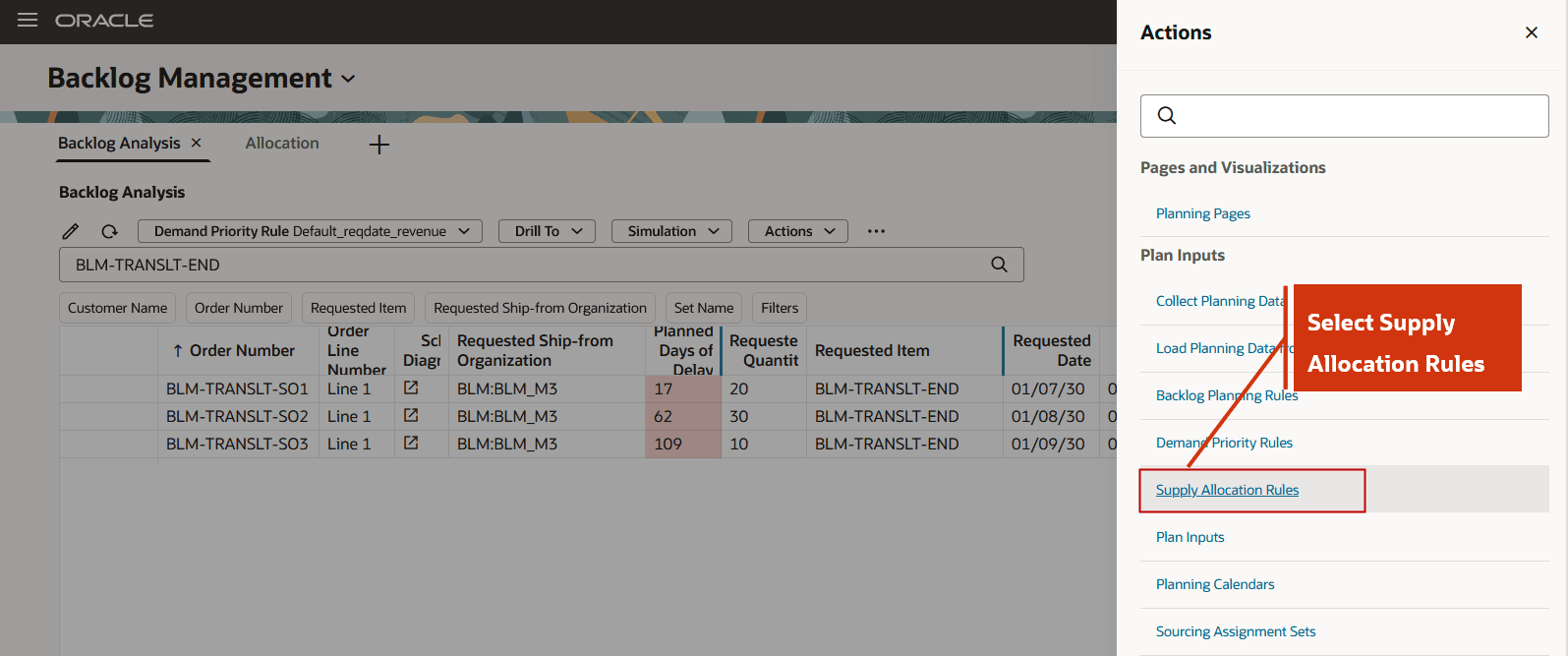This screenshot has width=1568, height=656.
Task: Open the Simulation dropdown
Action: point(671,231)
